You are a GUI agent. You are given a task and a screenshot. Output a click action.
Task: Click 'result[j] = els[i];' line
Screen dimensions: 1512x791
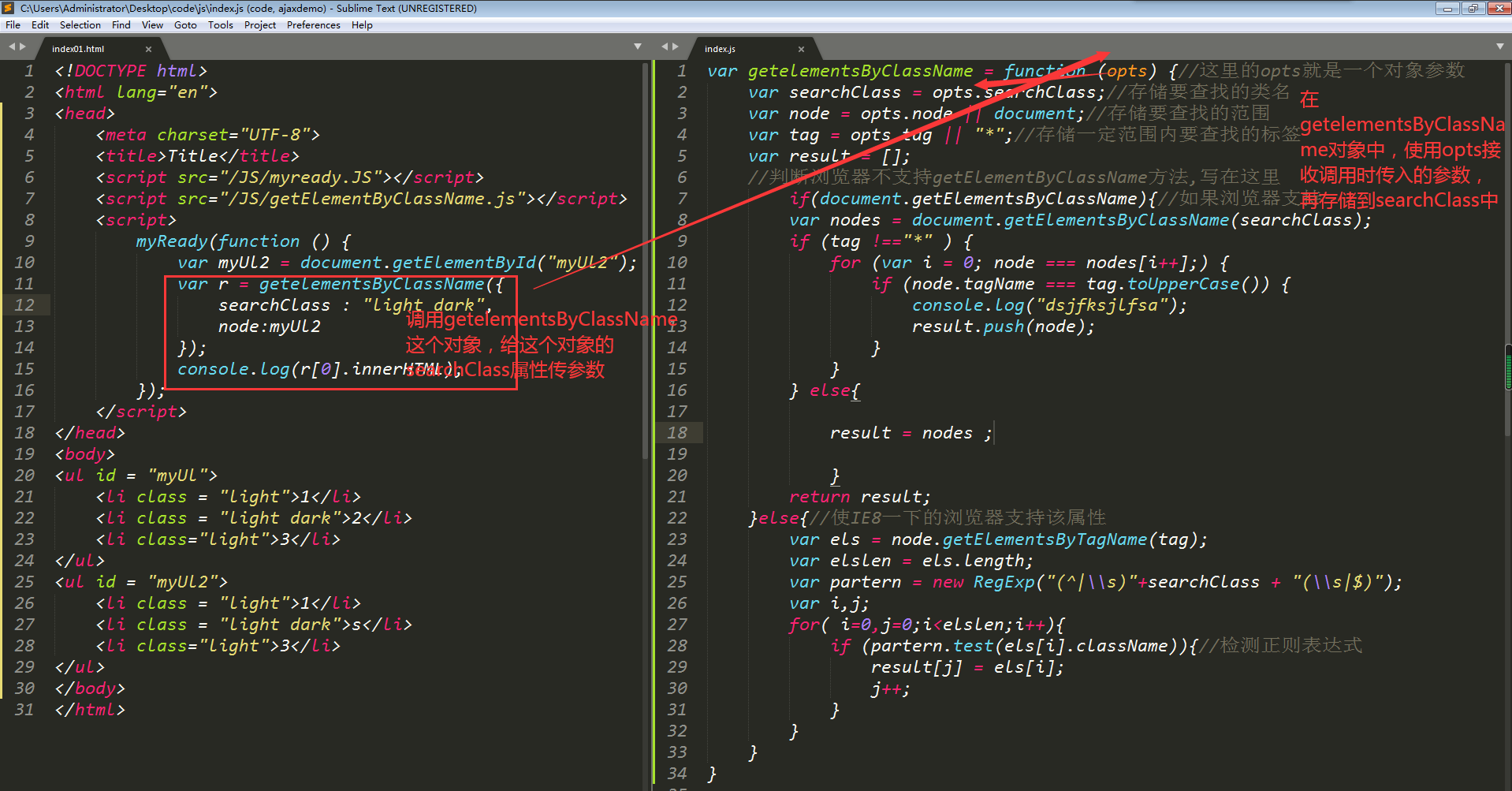967,667
